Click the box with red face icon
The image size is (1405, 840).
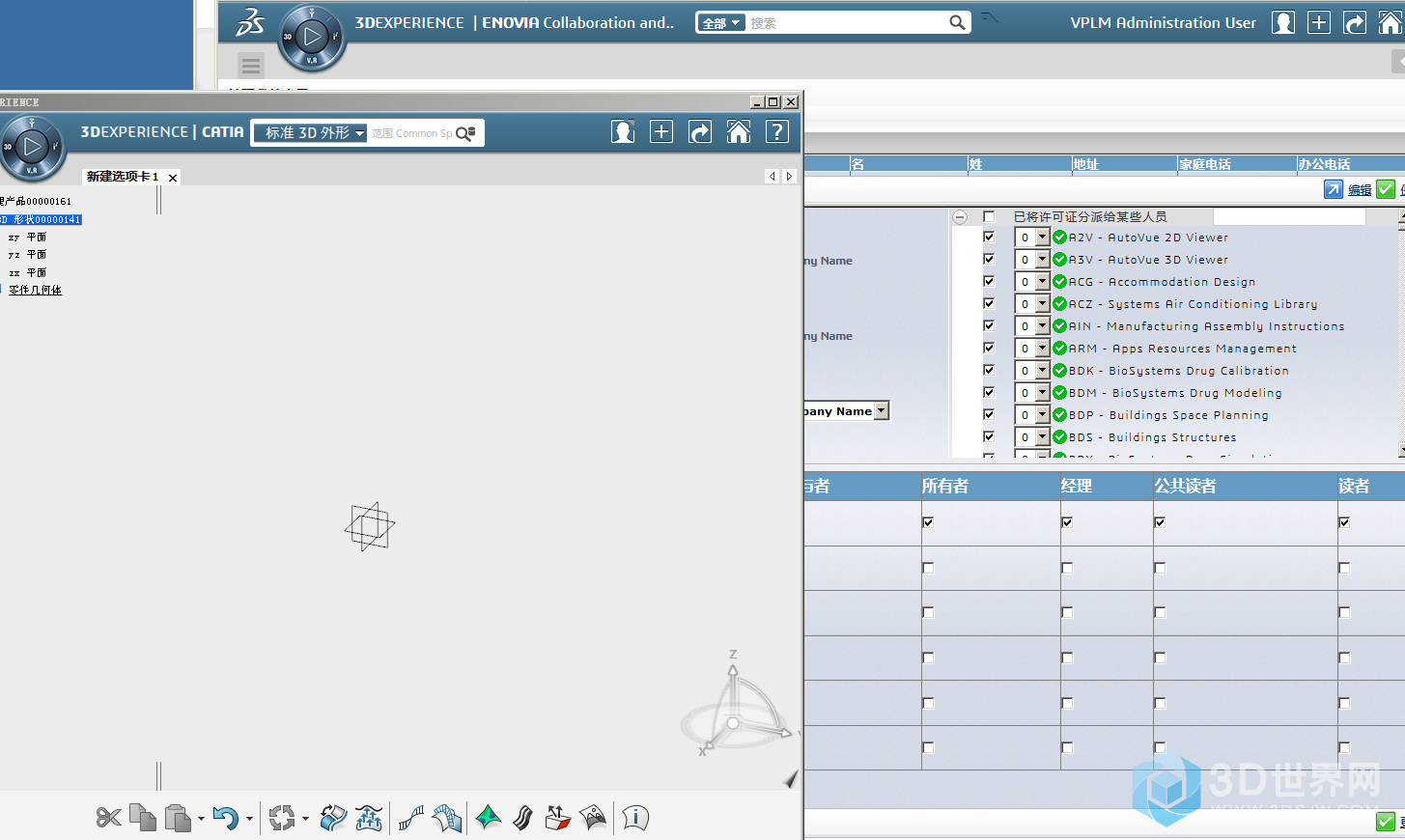click(558, 819)
